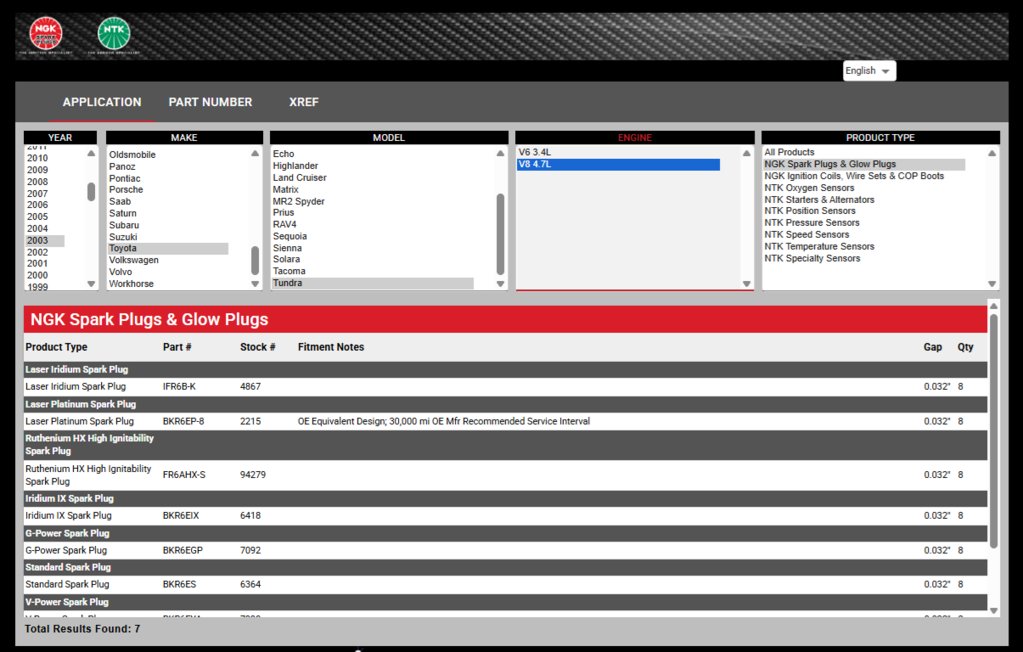Click the ENGINE list down arrow

click(x=746, y=284)
